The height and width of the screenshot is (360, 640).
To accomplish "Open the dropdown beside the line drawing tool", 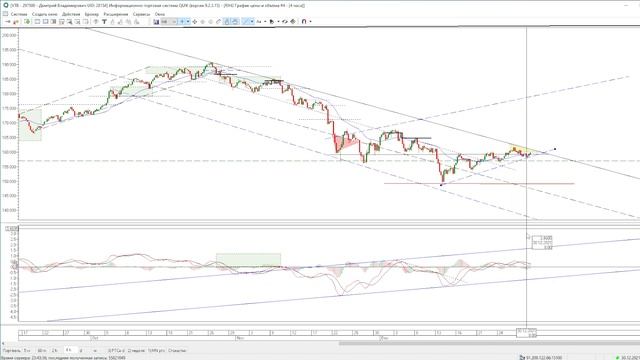I will pos(252,21).
